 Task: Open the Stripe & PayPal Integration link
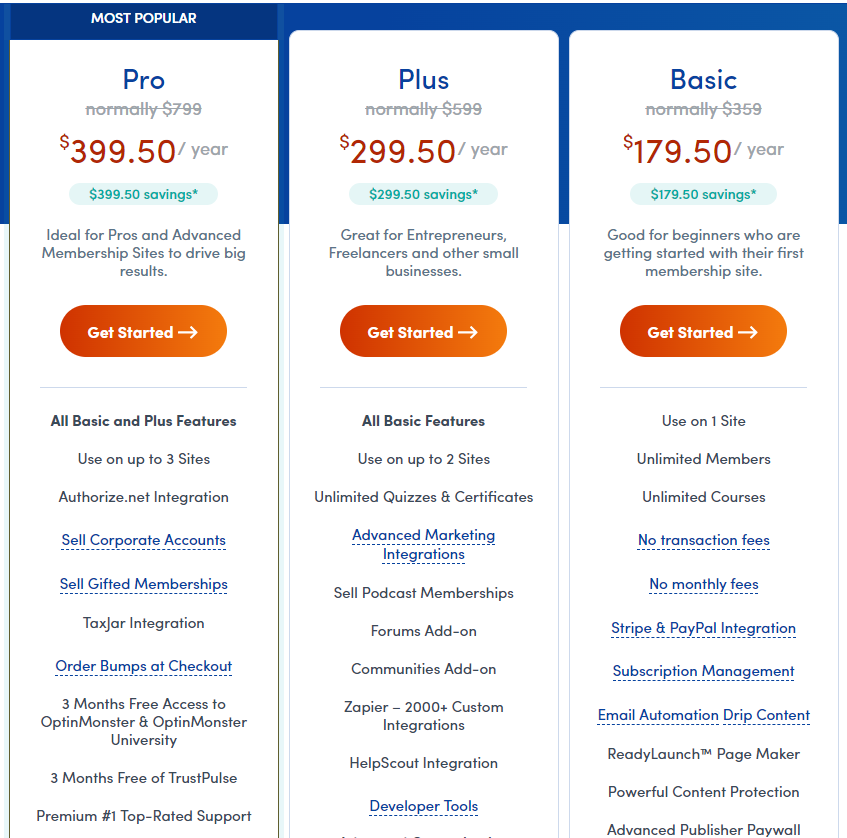(704, 628)
